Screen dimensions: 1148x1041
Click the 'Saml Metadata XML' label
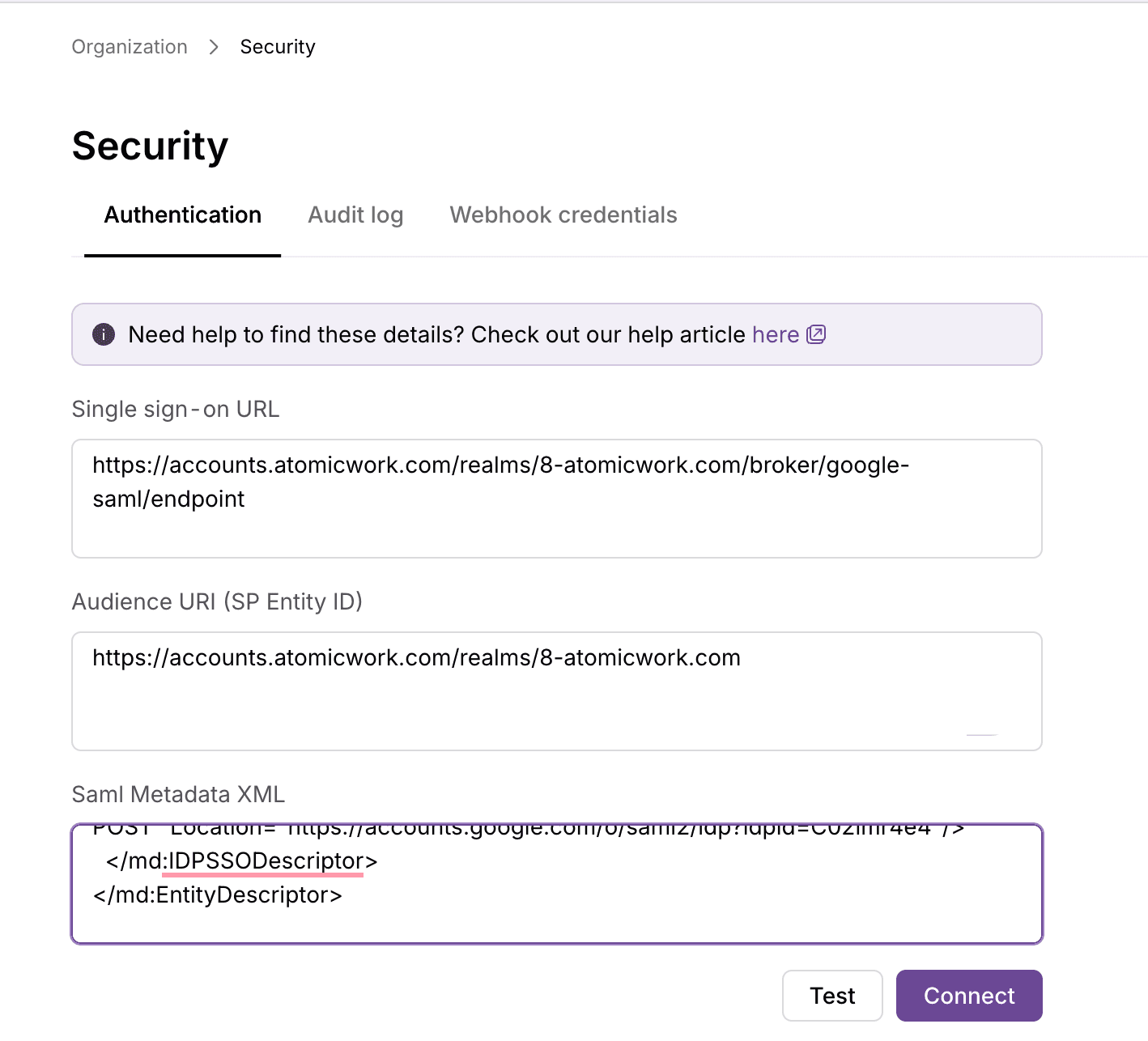click(178, 795)
